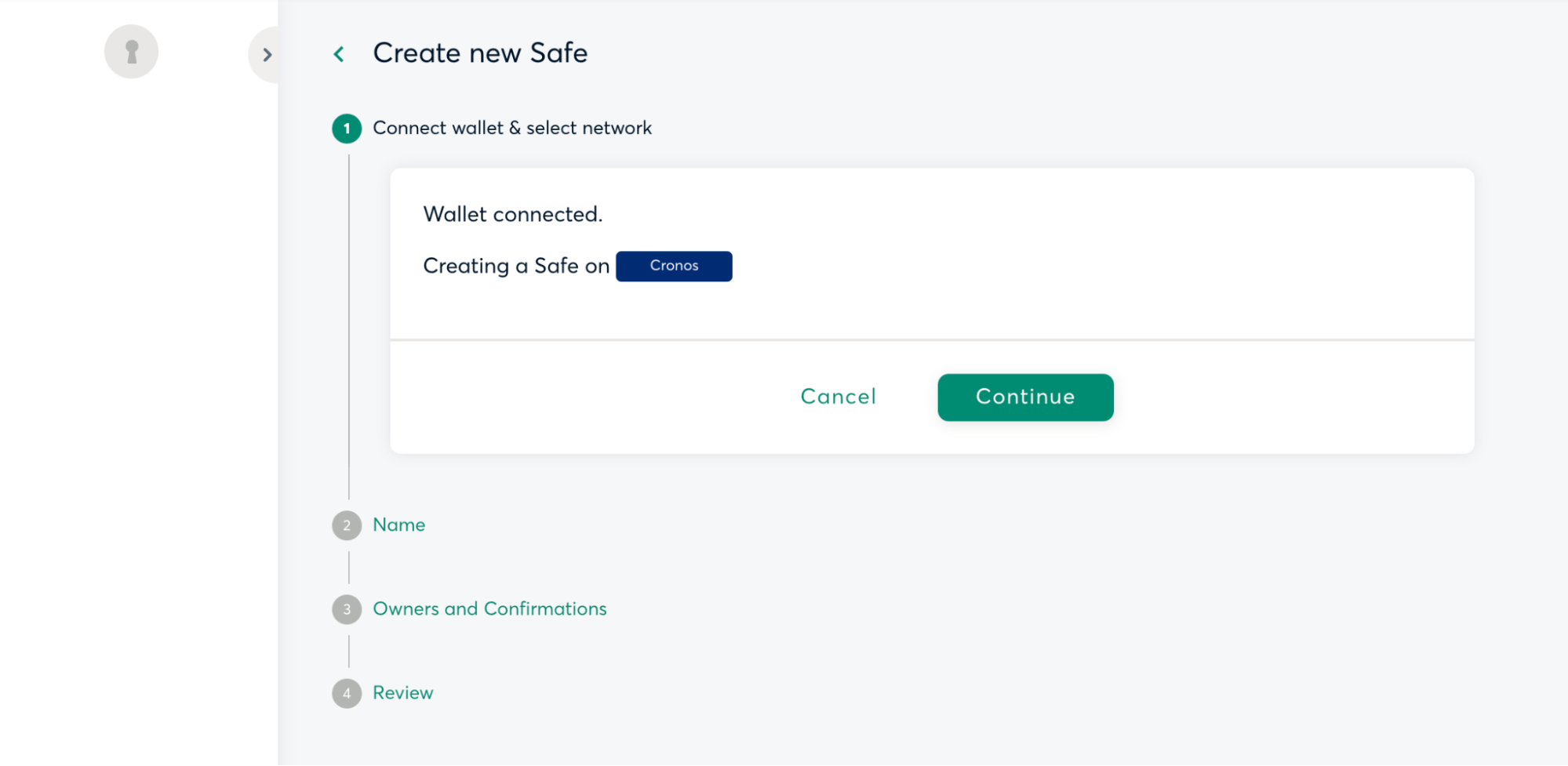Click the connector line above step 4
1568x766 pixels.
349,652
